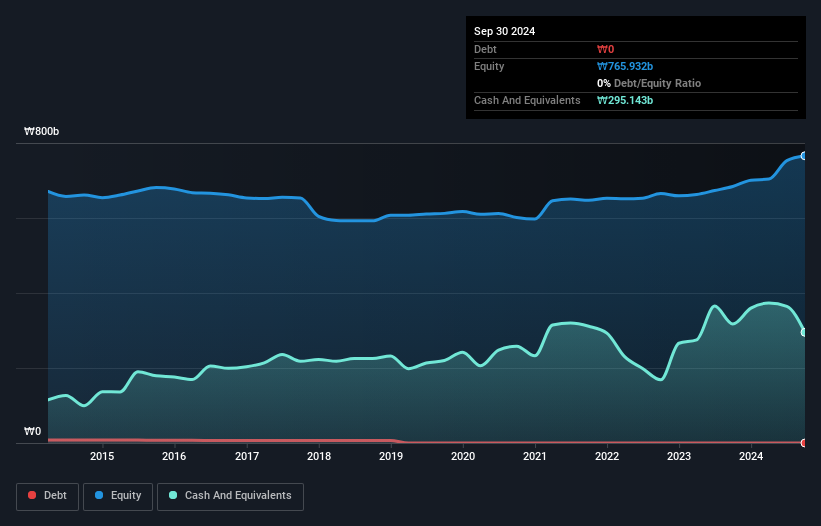The height and width of the screenshot is (526, 821).
Task: Select the 2021 x-axis year label
Action: coord(535,457)
